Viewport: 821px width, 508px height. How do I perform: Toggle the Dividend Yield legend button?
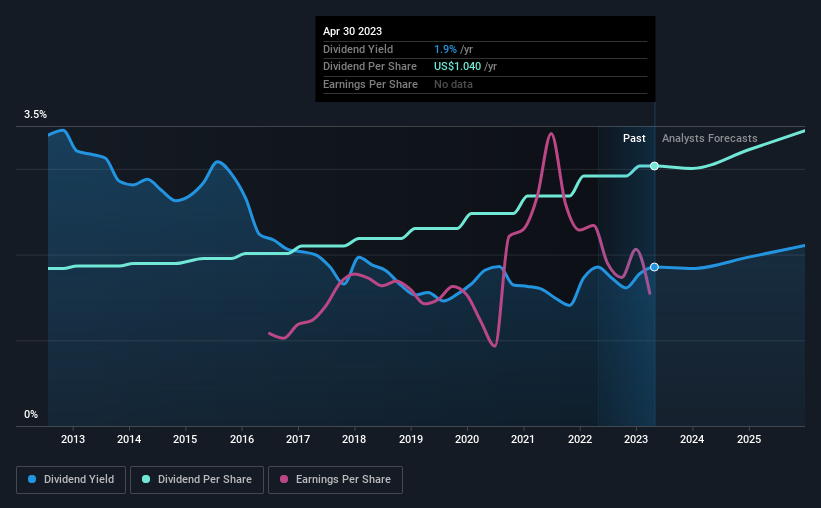click(71, 480)
